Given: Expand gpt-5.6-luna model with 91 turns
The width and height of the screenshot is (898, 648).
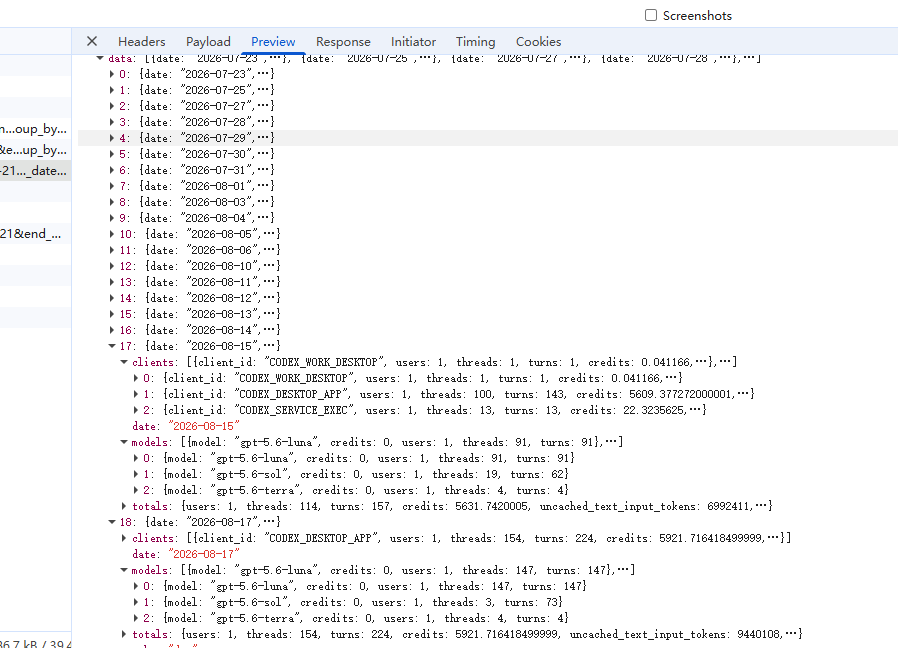Looking at the screenshot, I should coord(136,458).
